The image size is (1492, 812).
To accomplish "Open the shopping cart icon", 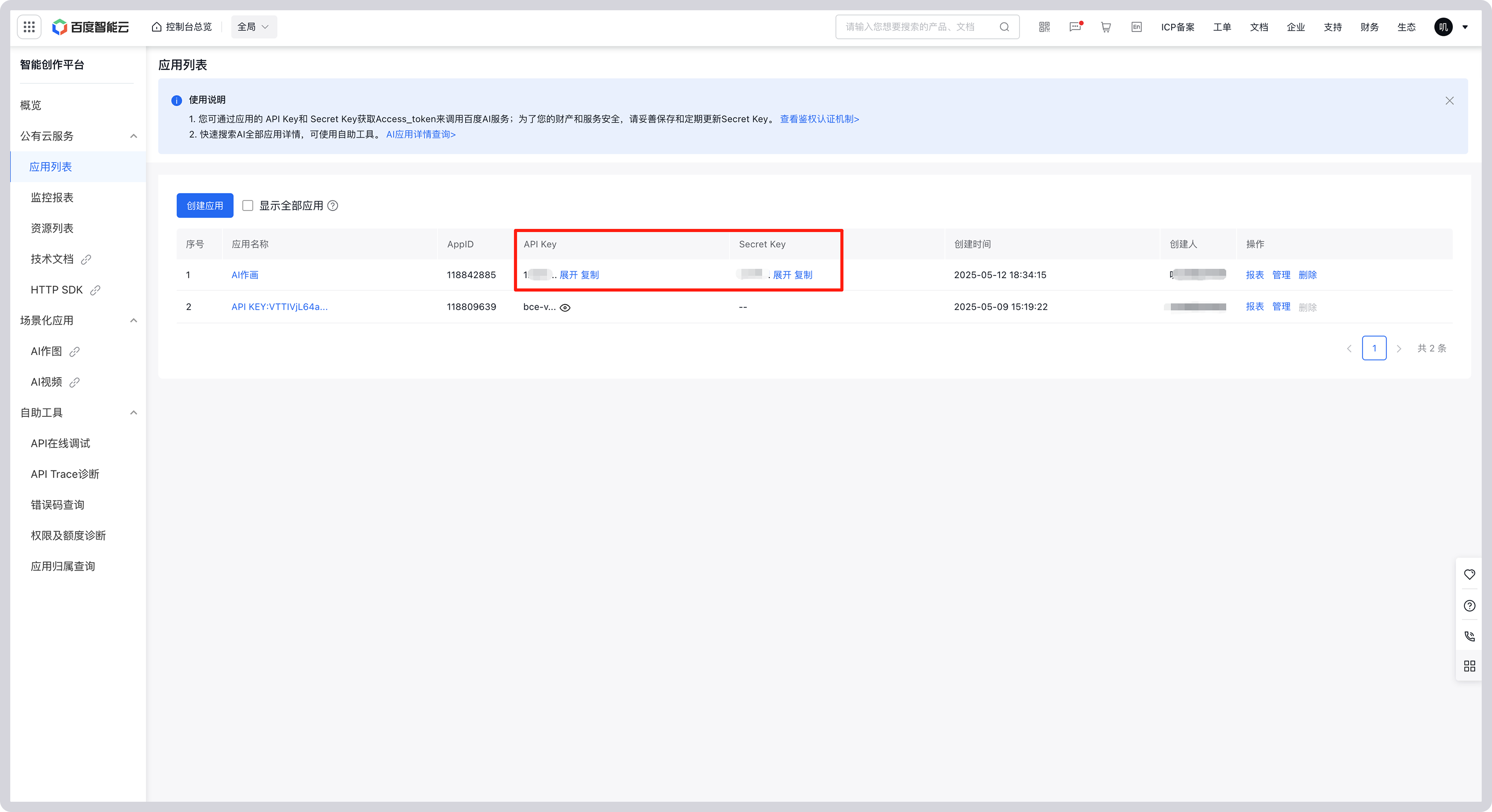I will coord(1105,27).
